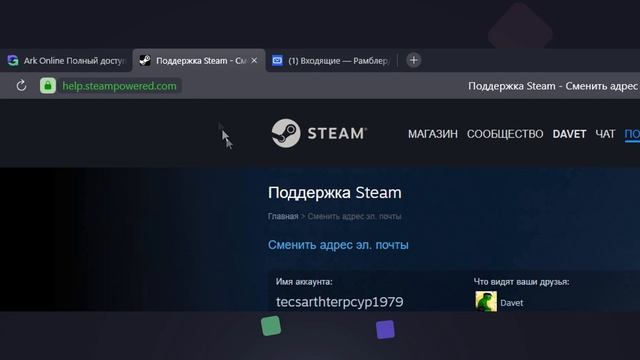Click the Что видят ваши друзья: label
This screenshot has height=360, width=640.
[521, 282]
